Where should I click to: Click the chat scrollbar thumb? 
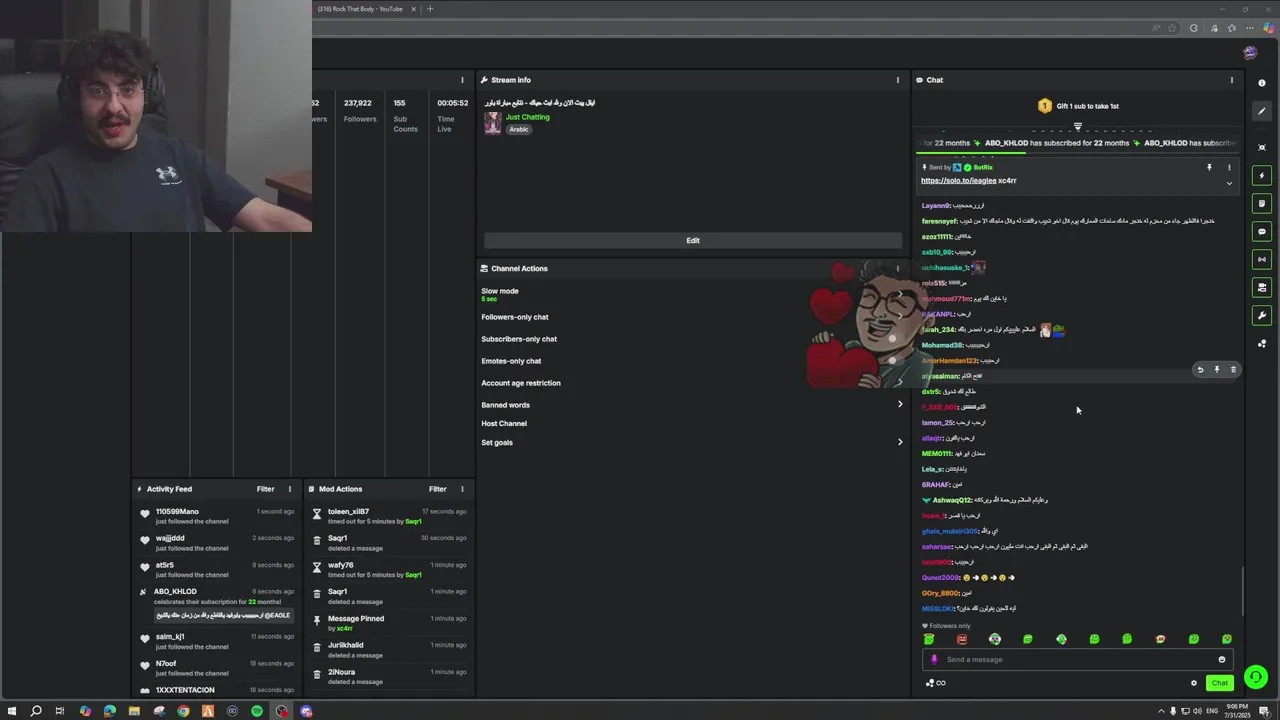[x=1243, y=591]
